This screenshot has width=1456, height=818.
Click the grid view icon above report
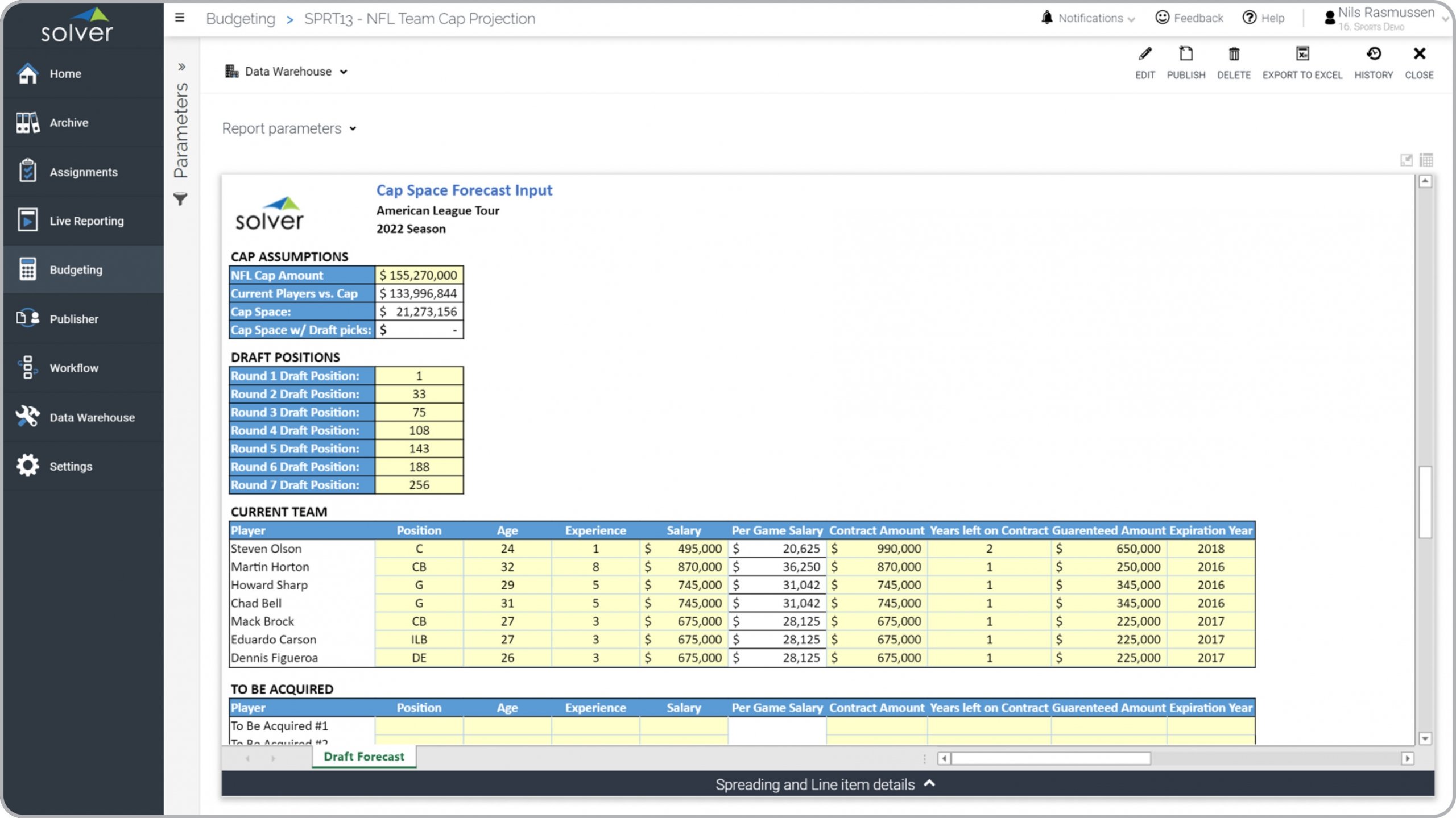1426,160
